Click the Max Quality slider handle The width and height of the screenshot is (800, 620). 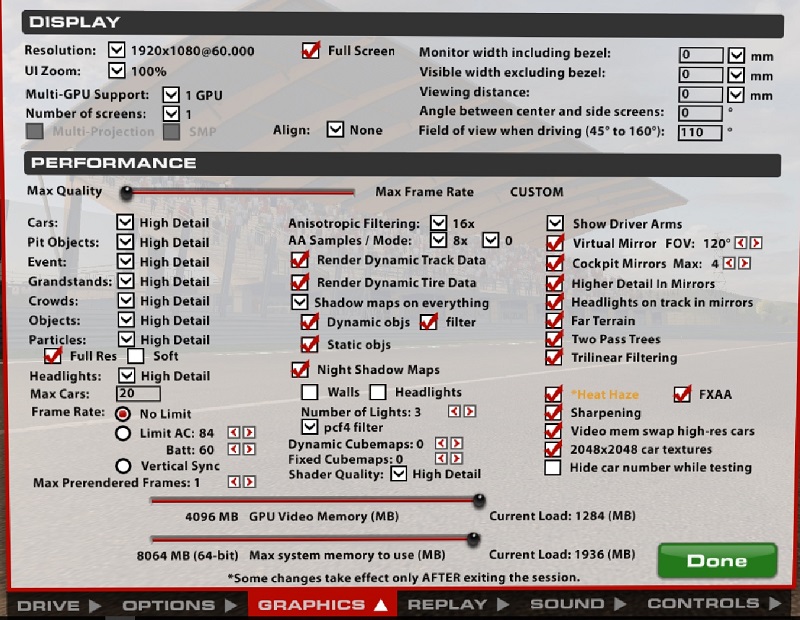[126, 192]
